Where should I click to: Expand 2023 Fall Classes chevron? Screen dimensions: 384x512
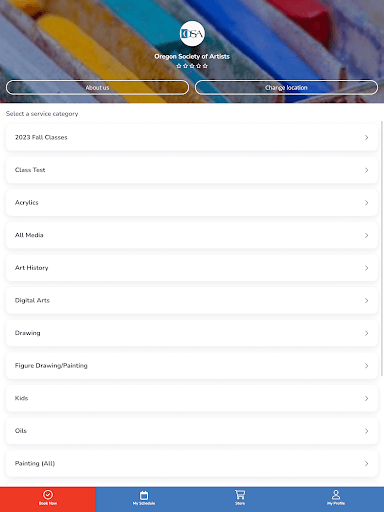point(366,137)
